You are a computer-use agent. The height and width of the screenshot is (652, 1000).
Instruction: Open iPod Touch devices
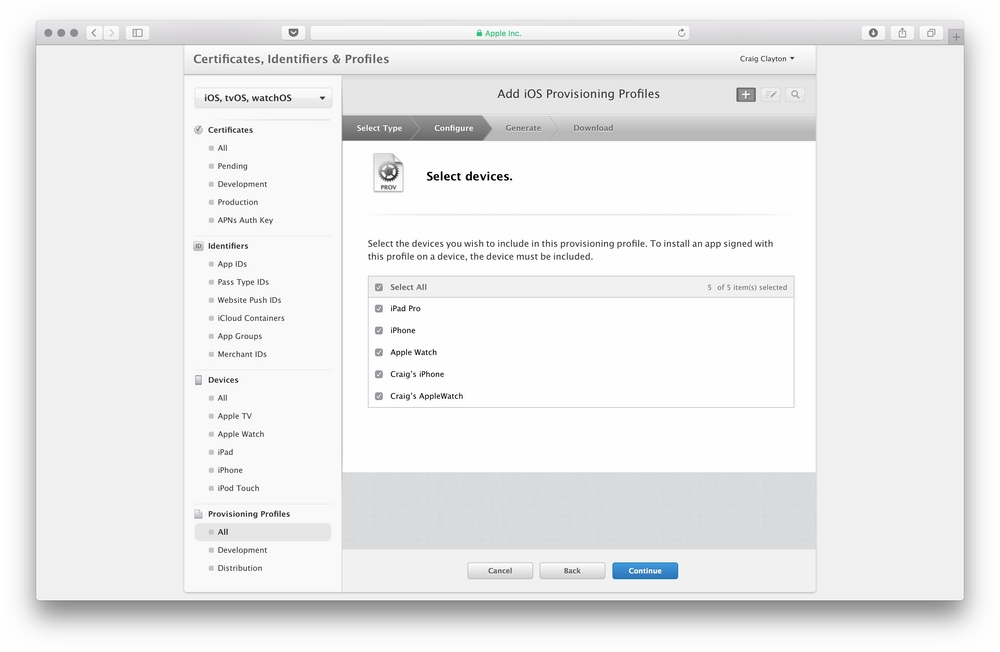point(239,488)
